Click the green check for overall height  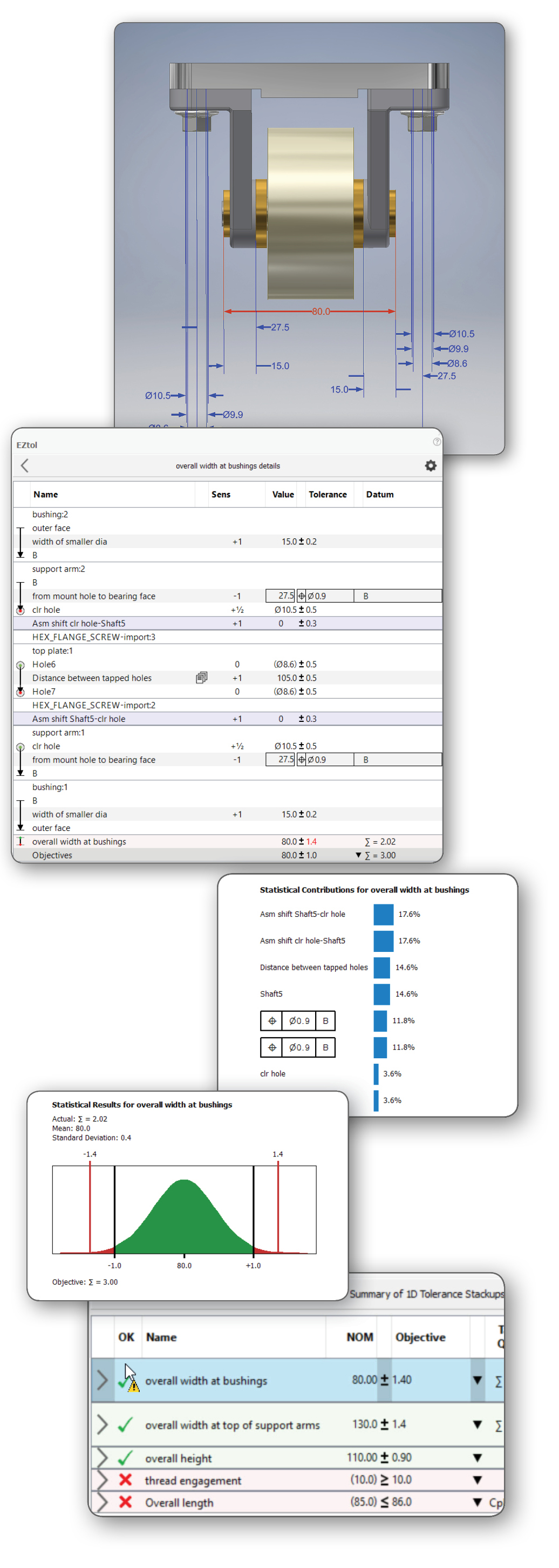point(125,1458)
